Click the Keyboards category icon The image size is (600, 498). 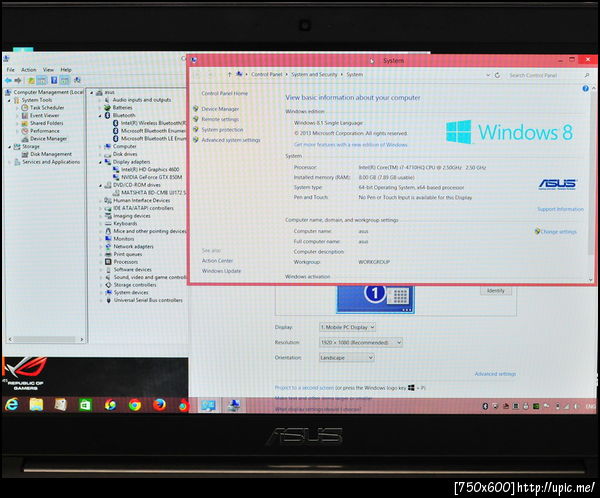click(x=108, y=224)
